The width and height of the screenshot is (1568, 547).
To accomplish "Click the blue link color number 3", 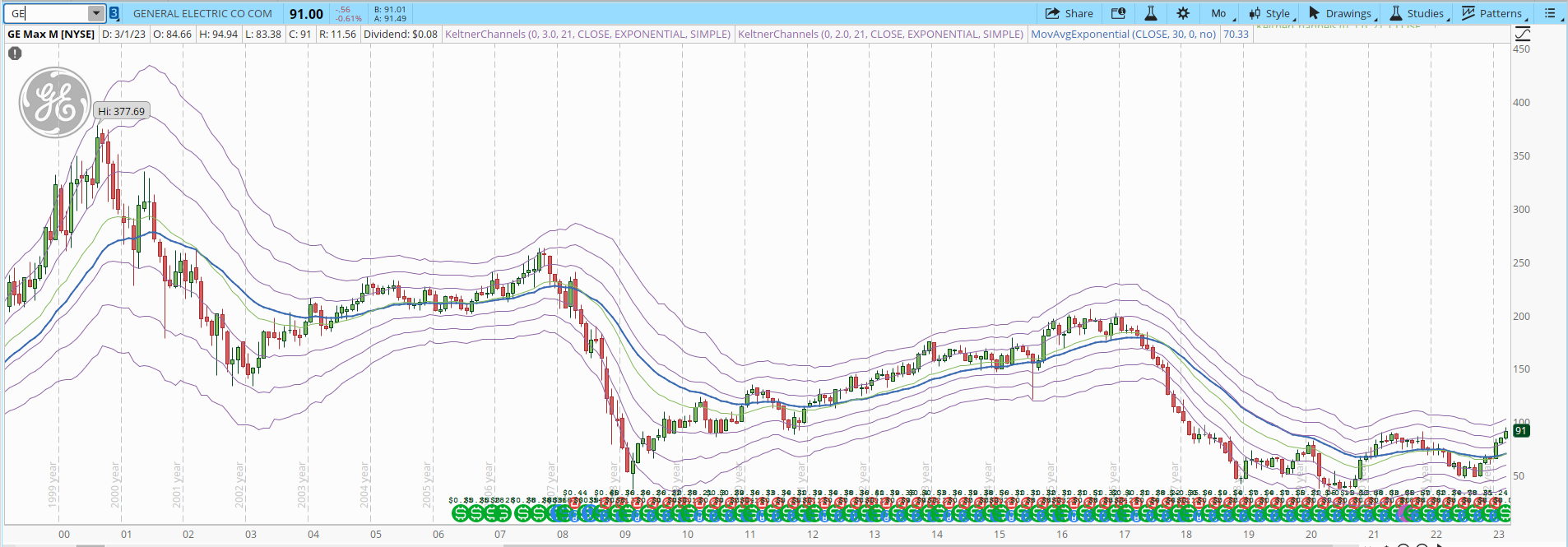I will point(114,13).
